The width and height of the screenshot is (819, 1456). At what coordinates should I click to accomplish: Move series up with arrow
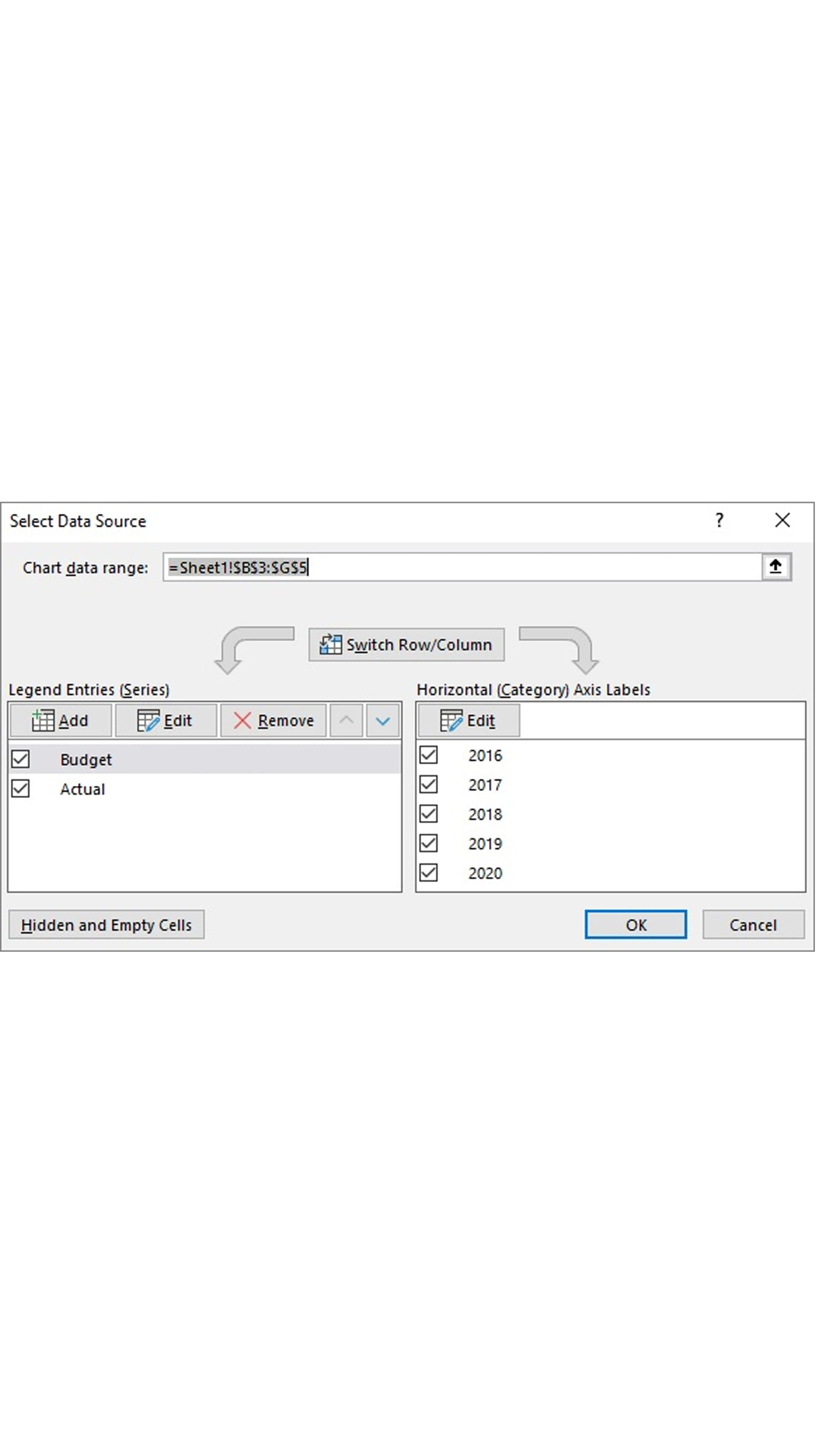pyautogui.click(x=346, y=721)
